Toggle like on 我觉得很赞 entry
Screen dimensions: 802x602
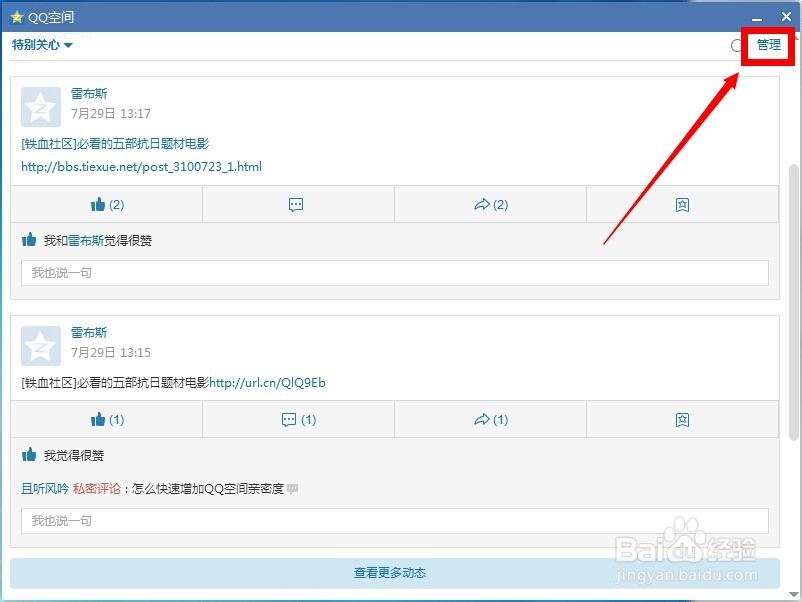click(x=28, y=455)
